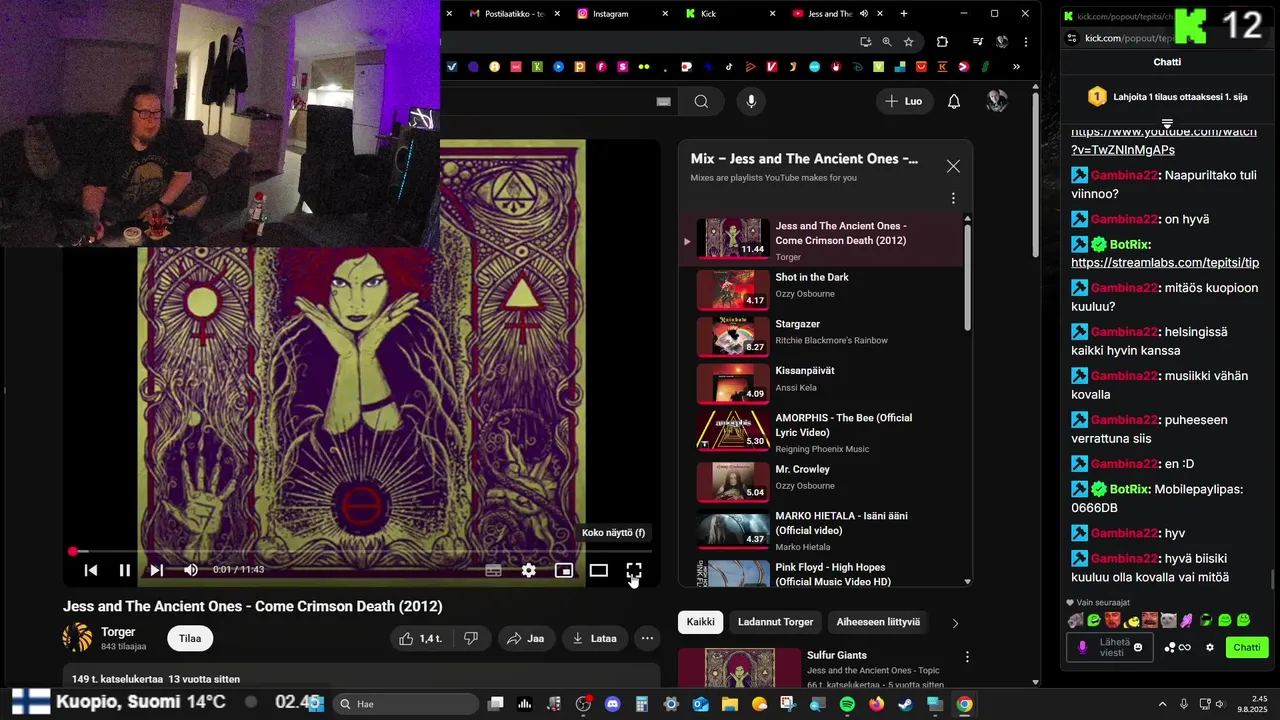Open video settings gear
The width and height of the screenshot is (1280, 720).
[529, 570]
